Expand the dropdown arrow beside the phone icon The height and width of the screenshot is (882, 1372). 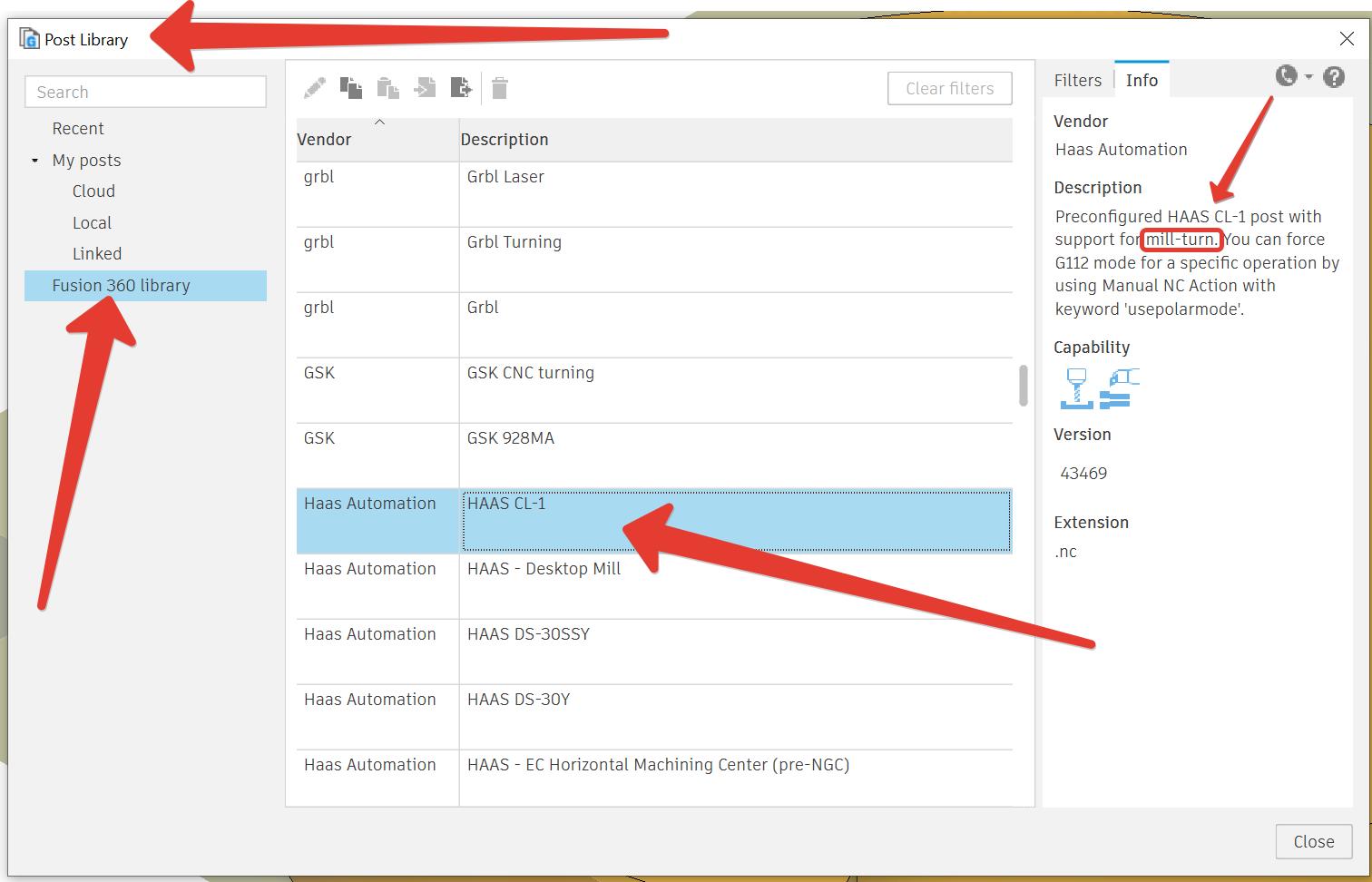1308,77
